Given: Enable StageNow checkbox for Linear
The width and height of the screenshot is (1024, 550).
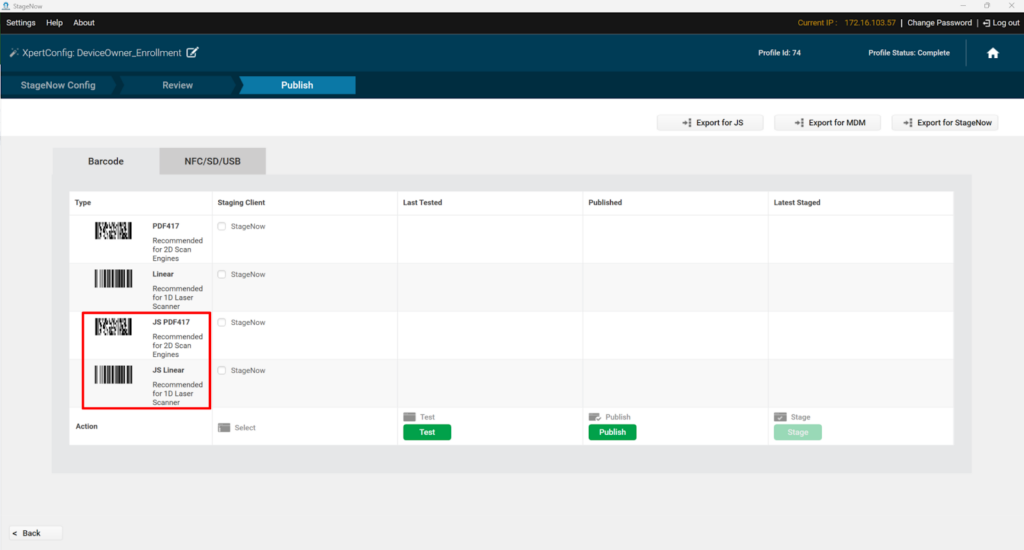Looking at the screenshot, I should (222, 274).
